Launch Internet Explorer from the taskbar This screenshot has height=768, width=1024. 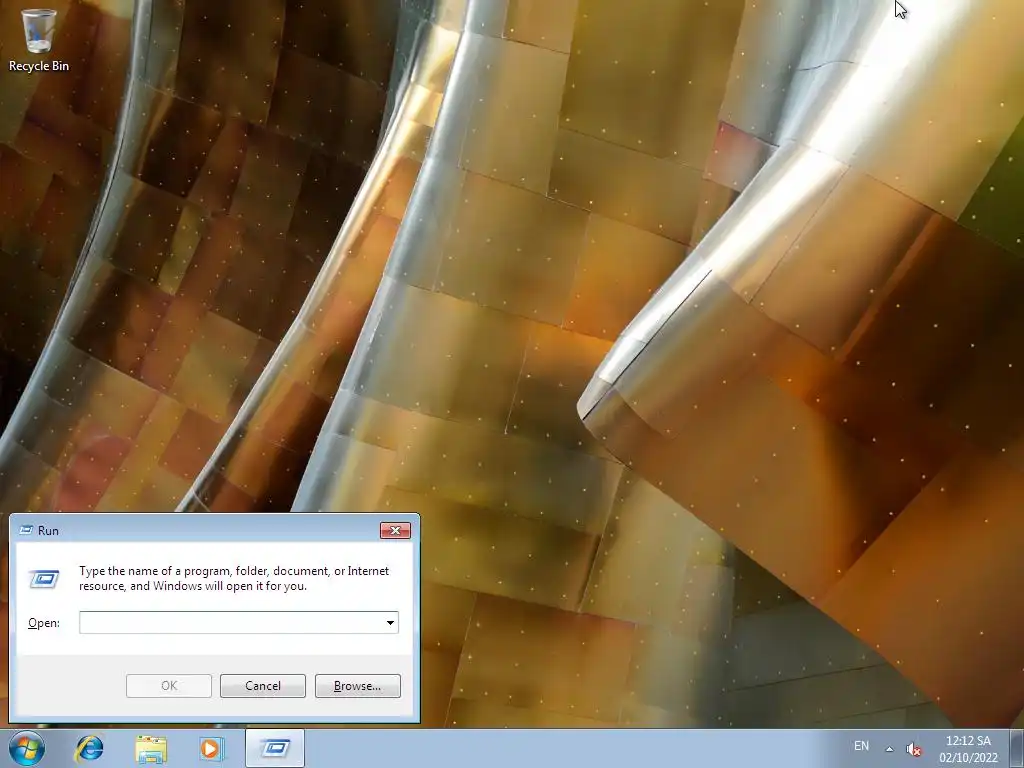click(89, 748)
